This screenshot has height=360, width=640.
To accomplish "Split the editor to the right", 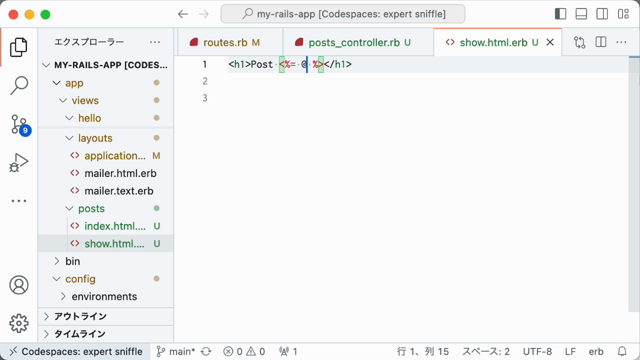I will click(x=601, y=42).
